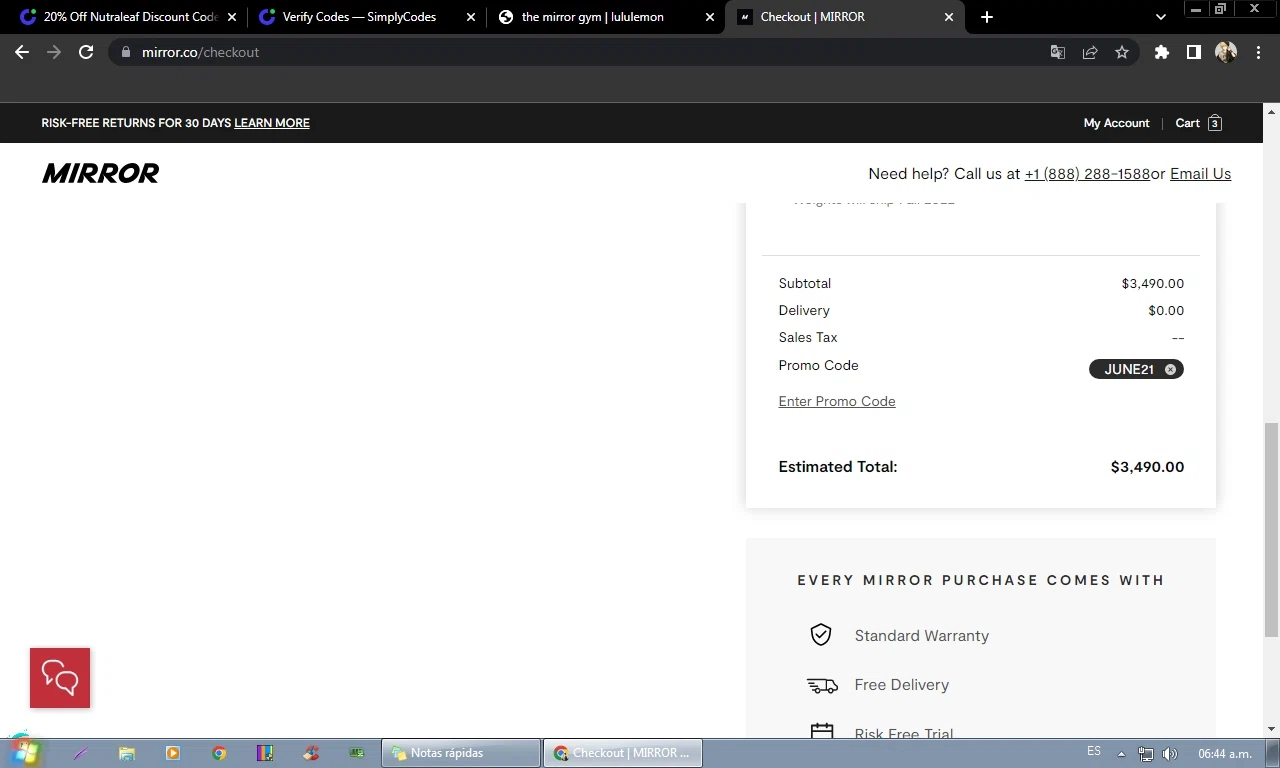This screenshot has width=1280, height=768.
Task: Open the Chrome profile avatar
Action: click(1226, 52)
